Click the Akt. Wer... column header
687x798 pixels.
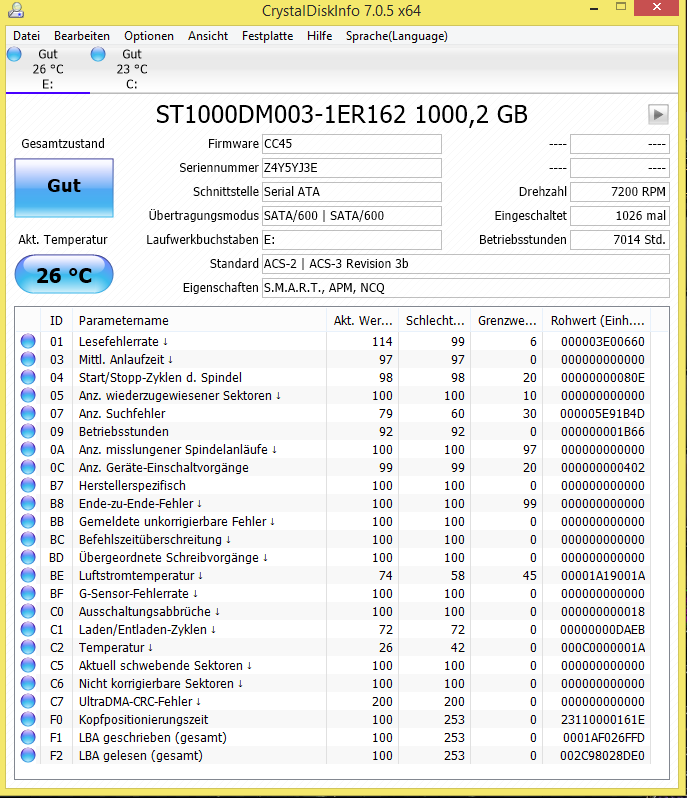coord(363,321)
